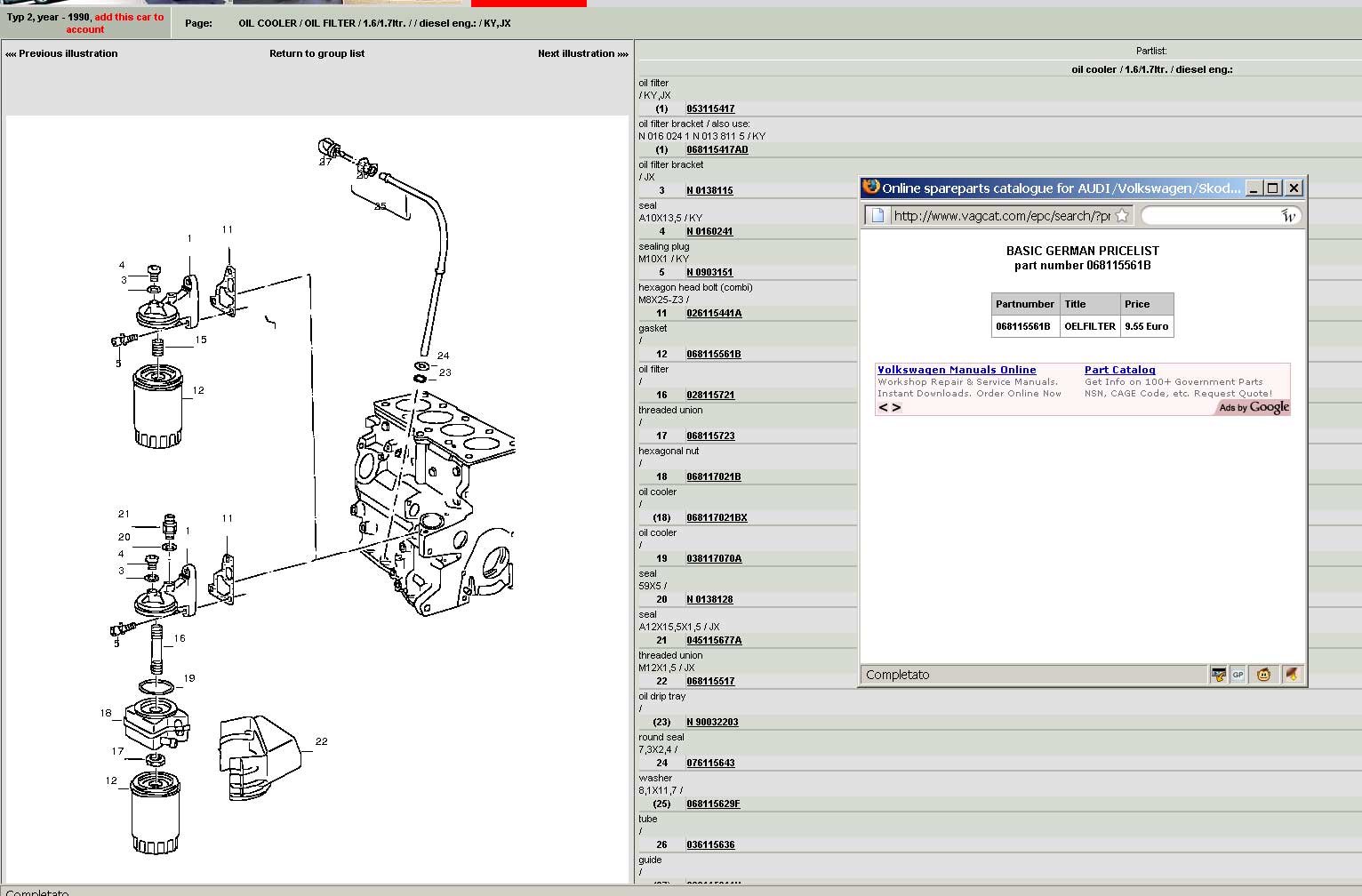Viewport: 1362px width, 896px height.
Task: Click the first status bar icon next to GP
Action: click(1218, 675)
